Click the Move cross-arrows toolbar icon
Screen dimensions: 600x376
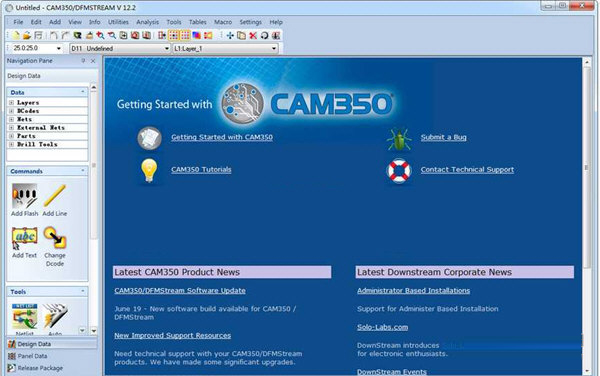(x=230, y=36)
